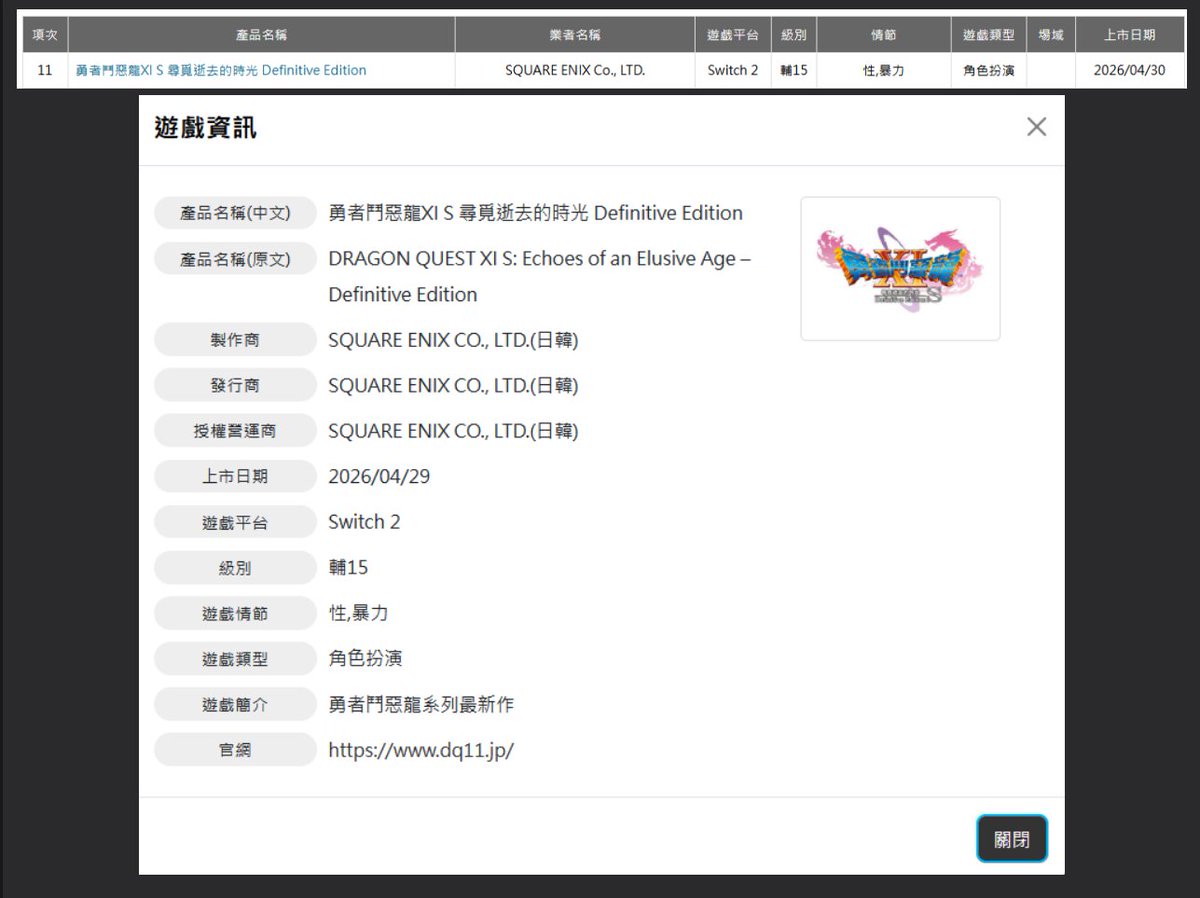Click the 遊戲類型 column header
The width and height of the screenshot is (1200, 898).
click(989, 35)
